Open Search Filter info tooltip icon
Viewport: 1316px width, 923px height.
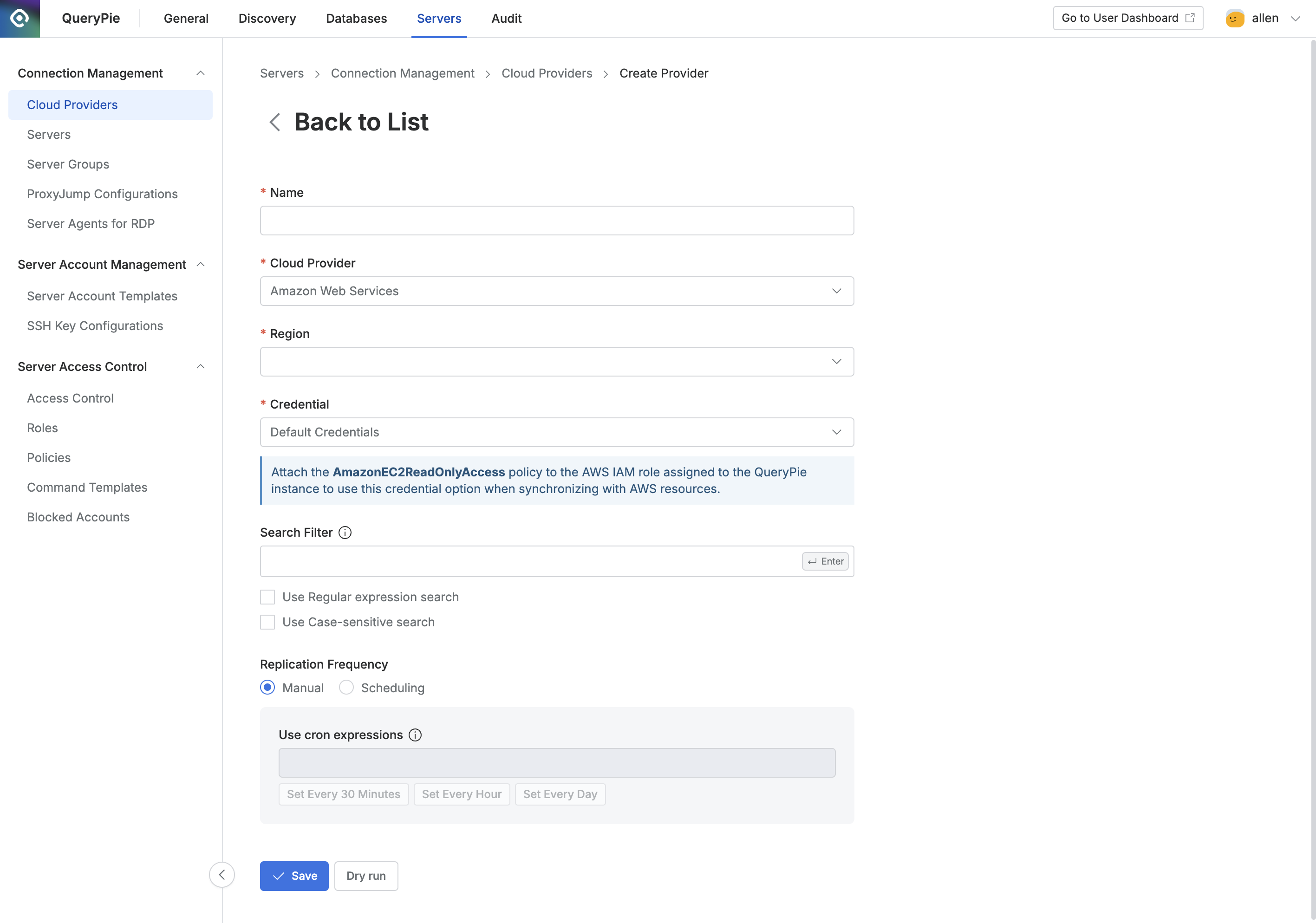pos(345,533)
